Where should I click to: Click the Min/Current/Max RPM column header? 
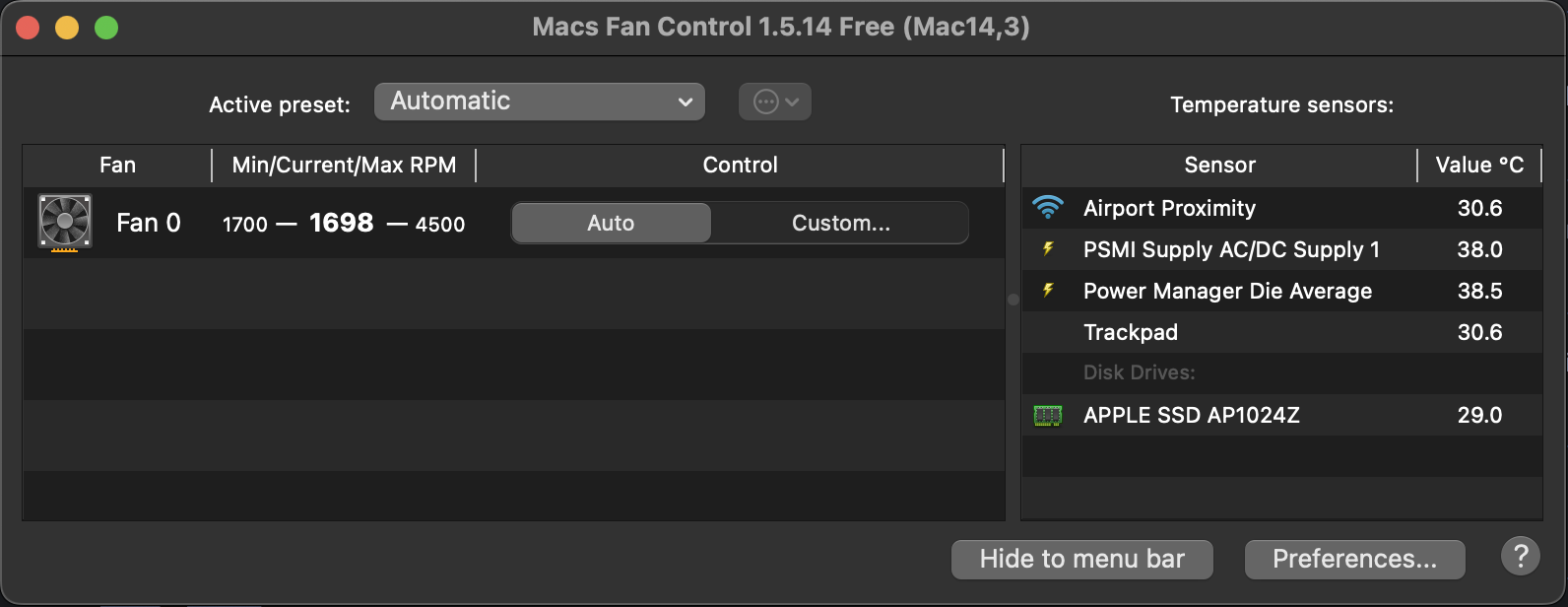click(344, 165)
